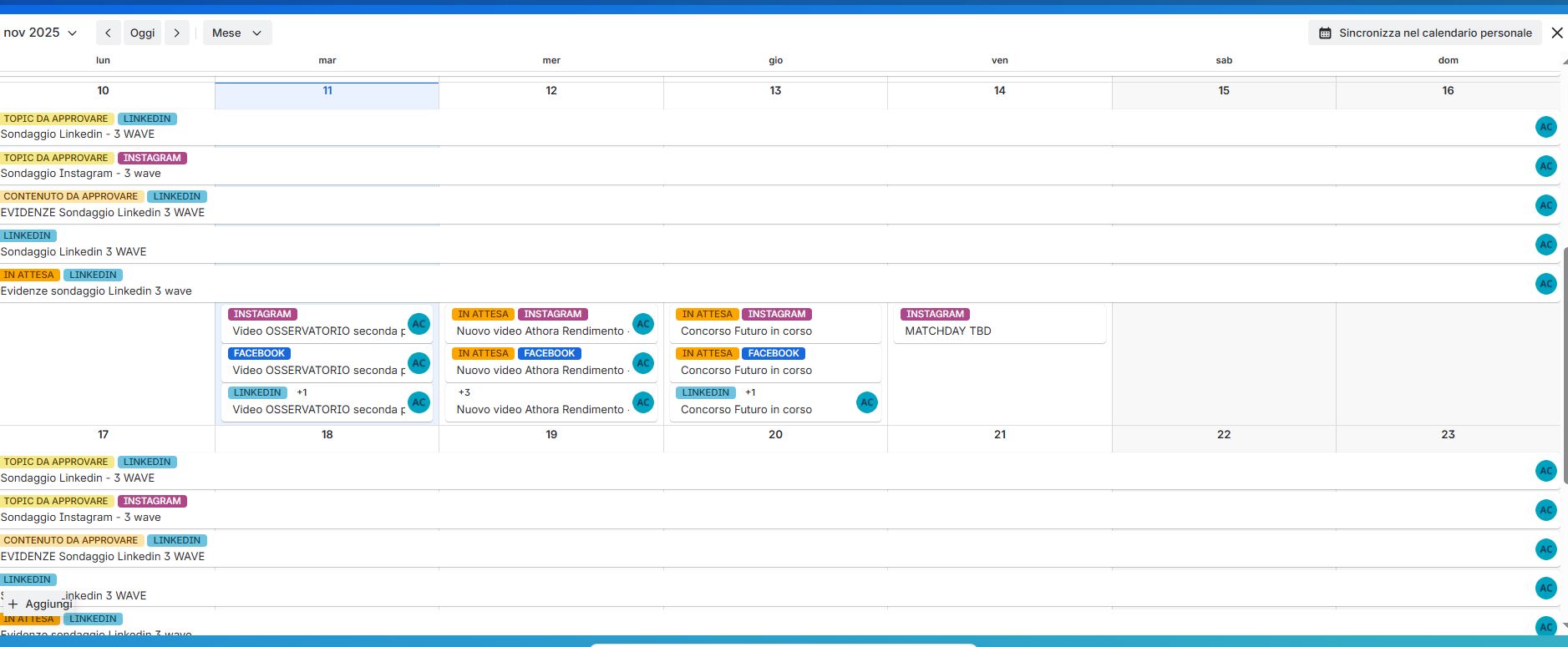Image resolution: width=1568 pixels, height=647 pixels.
Task: Click Sincronizza nel calendario personale
Action: [x=1425, y=33]
